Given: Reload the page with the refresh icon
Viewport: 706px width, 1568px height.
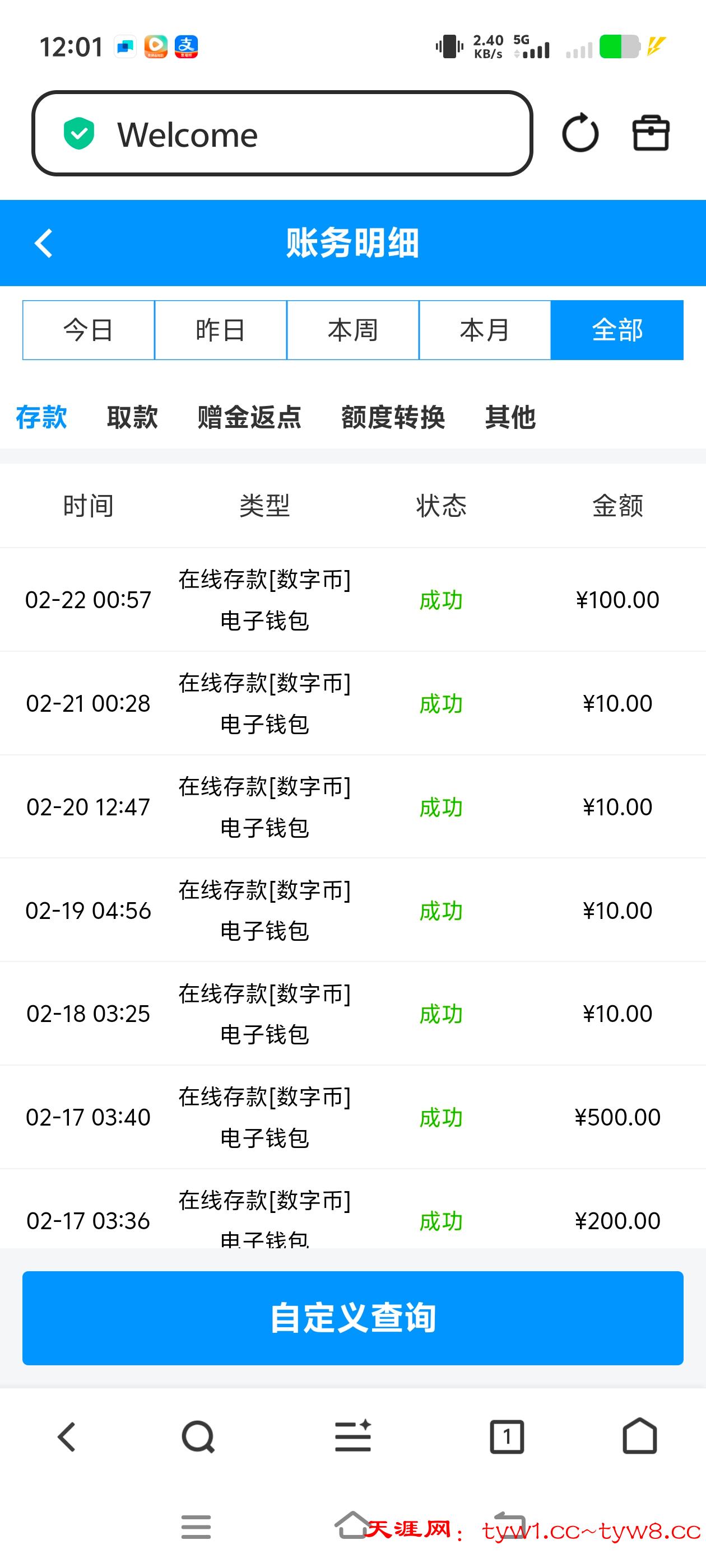Looking at the screenshot, I should click(x=580, y=133).
